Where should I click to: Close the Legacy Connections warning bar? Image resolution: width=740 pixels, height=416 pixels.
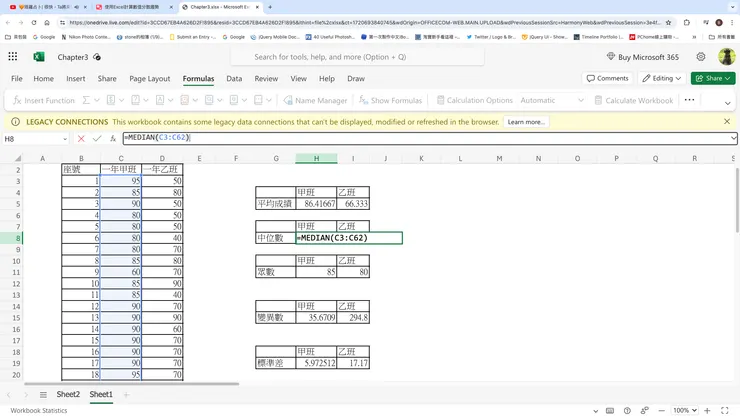(x=727, y=121)
